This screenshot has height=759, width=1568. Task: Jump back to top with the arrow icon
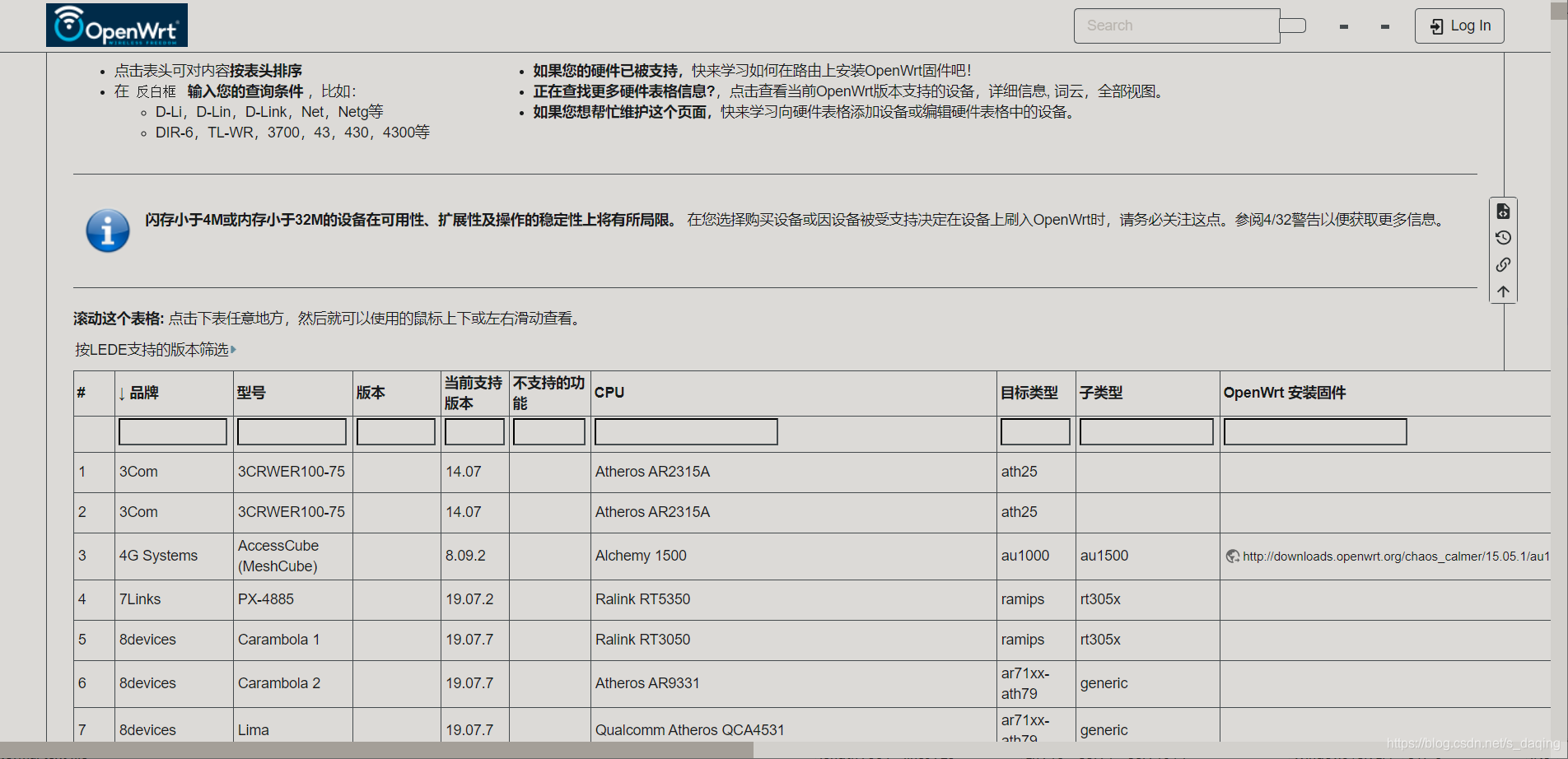coord(1503,291)
